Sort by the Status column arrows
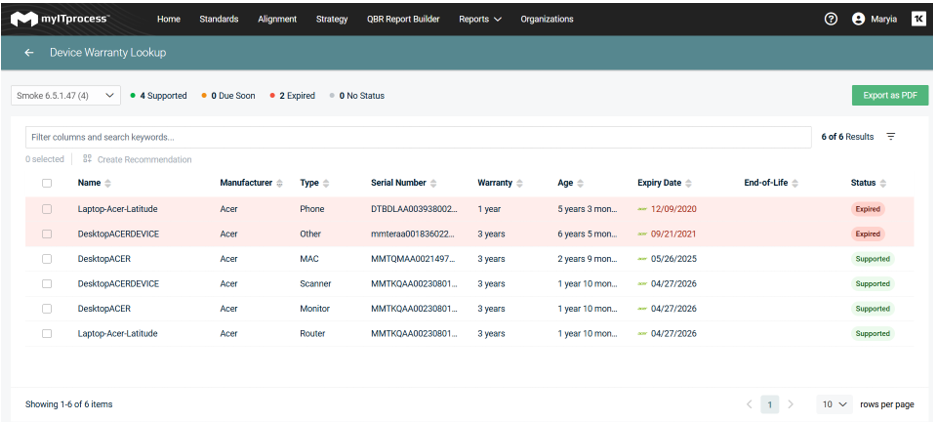 (x=883, y=183)
